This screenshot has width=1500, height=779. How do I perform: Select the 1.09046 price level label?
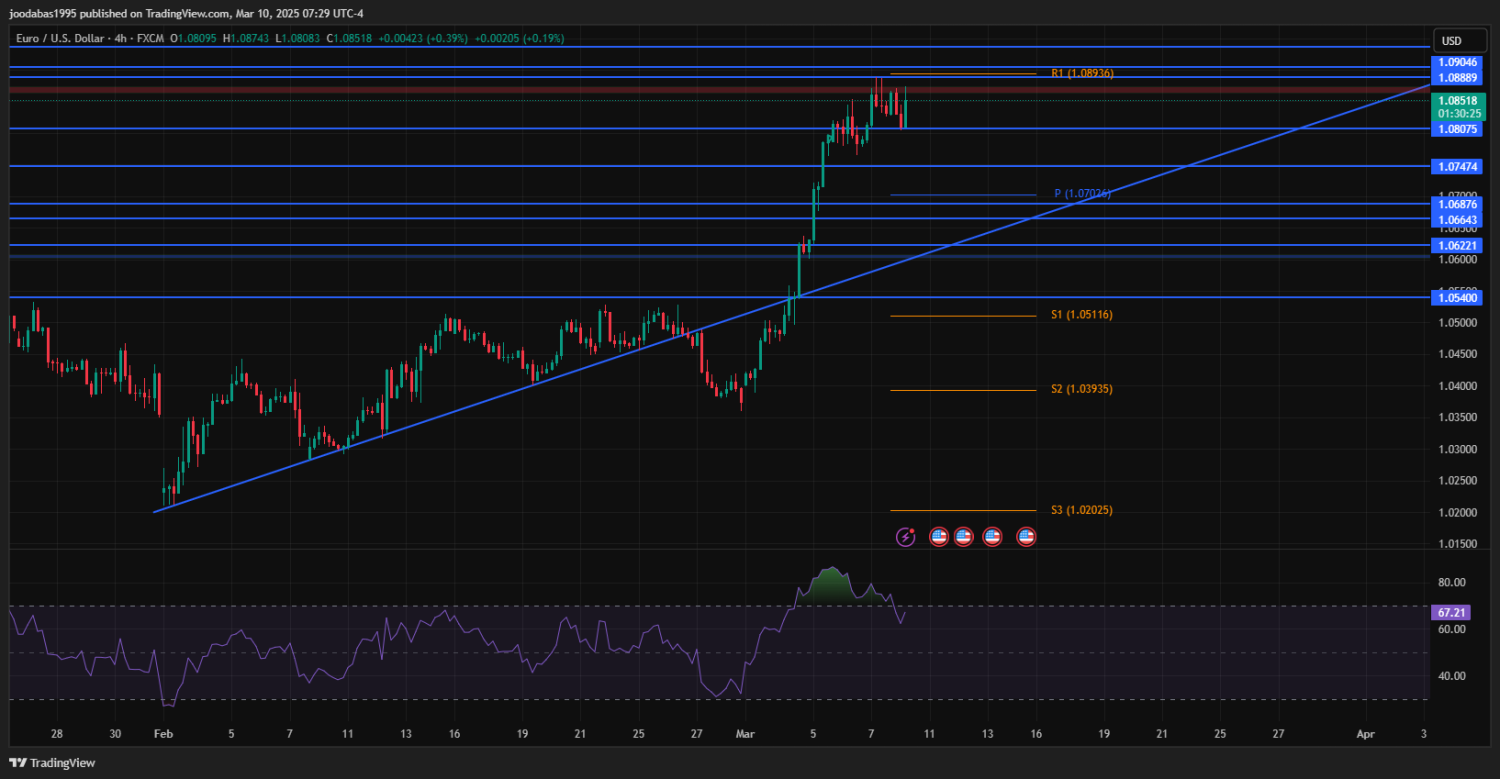tap(1458, 62)
